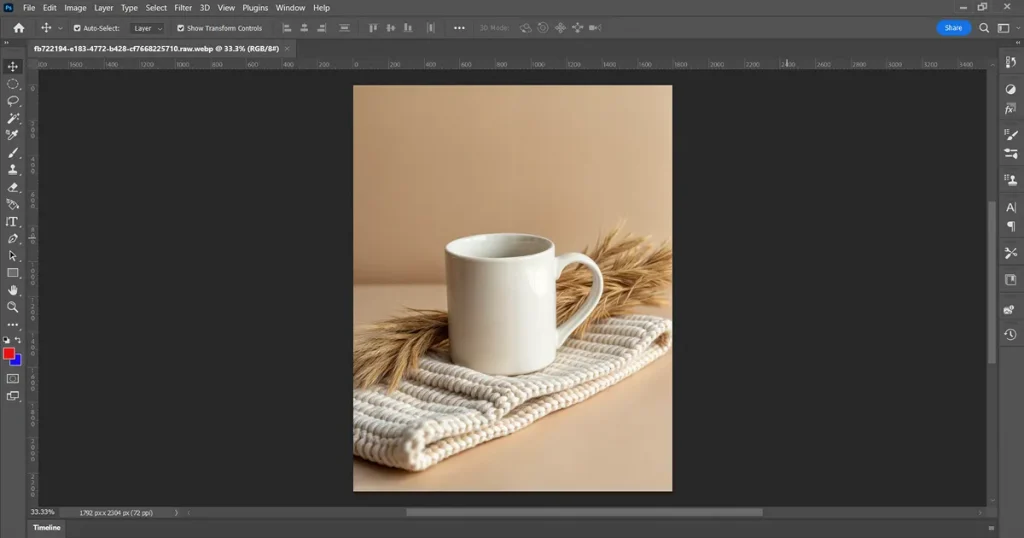Viewport: 1024px width, 538px height.
Task: Open the Styles fx panel
Action: pyautogui.click(x=1010, y=109)
